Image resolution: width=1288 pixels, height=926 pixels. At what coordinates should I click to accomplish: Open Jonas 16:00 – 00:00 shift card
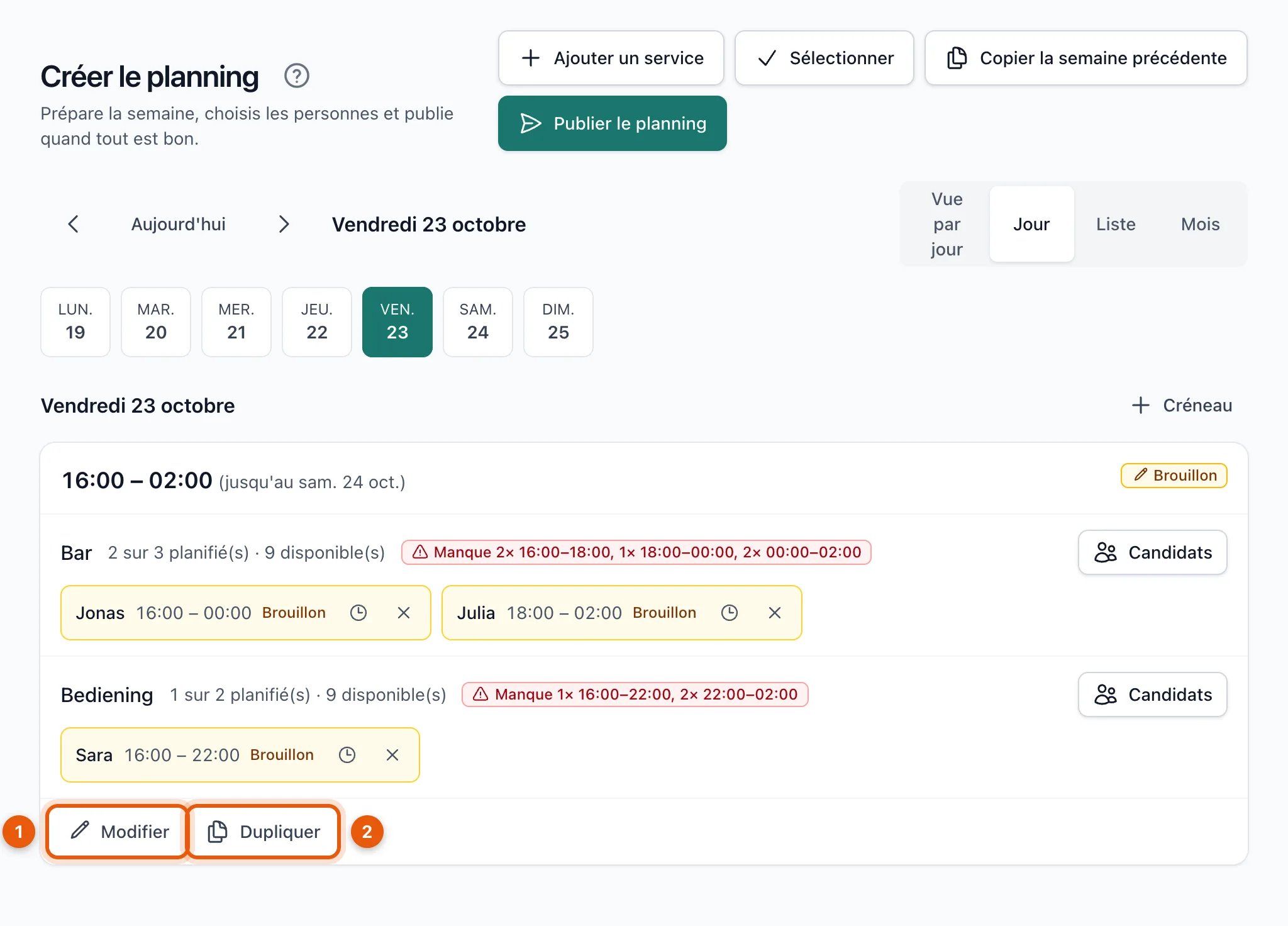[x=246, y=613]
